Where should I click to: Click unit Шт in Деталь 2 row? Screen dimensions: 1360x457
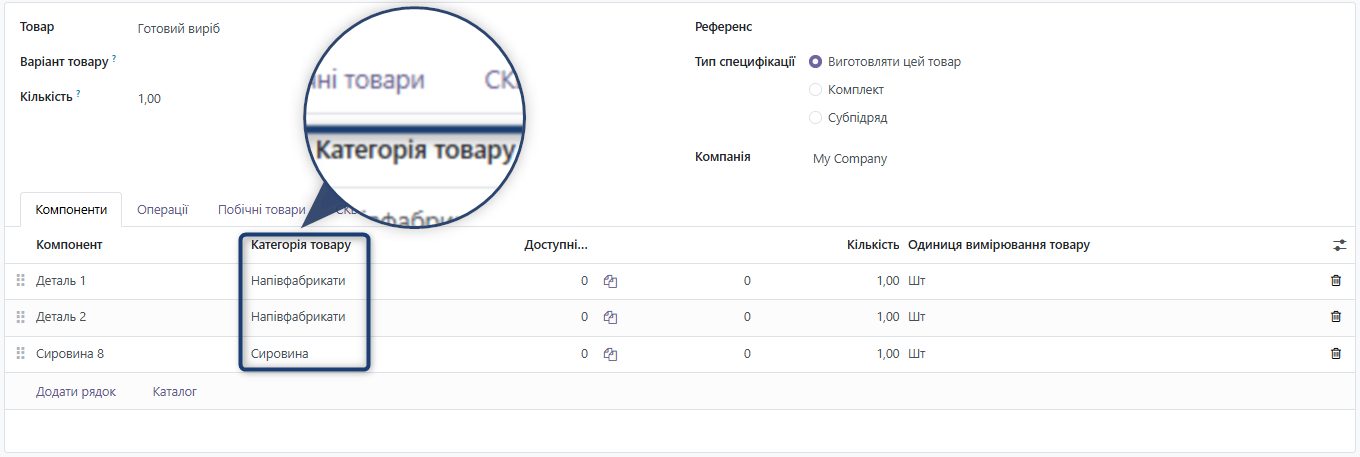click(917, 317)
